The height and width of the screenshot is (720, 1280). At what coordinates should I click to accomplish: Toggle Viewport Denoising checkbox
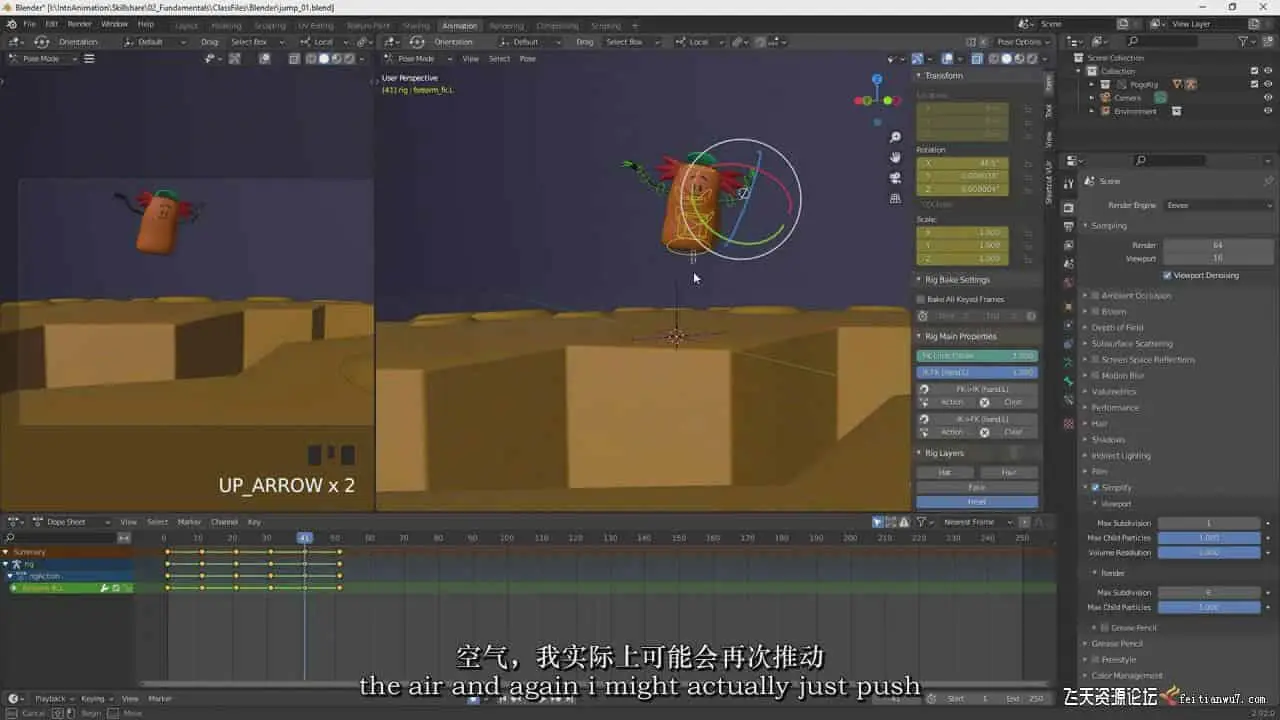coord(1167,275)
